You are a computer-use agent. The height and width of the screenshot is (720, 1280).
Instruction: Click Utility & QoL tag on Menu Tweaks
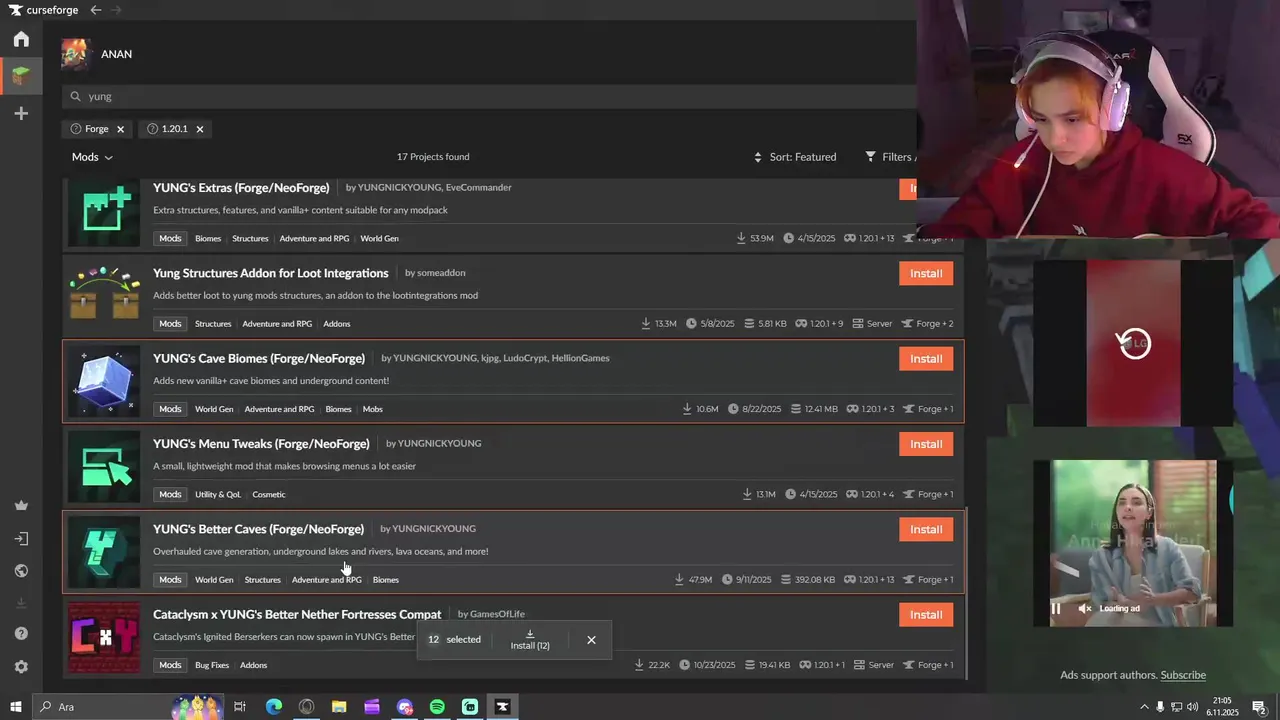218,494
